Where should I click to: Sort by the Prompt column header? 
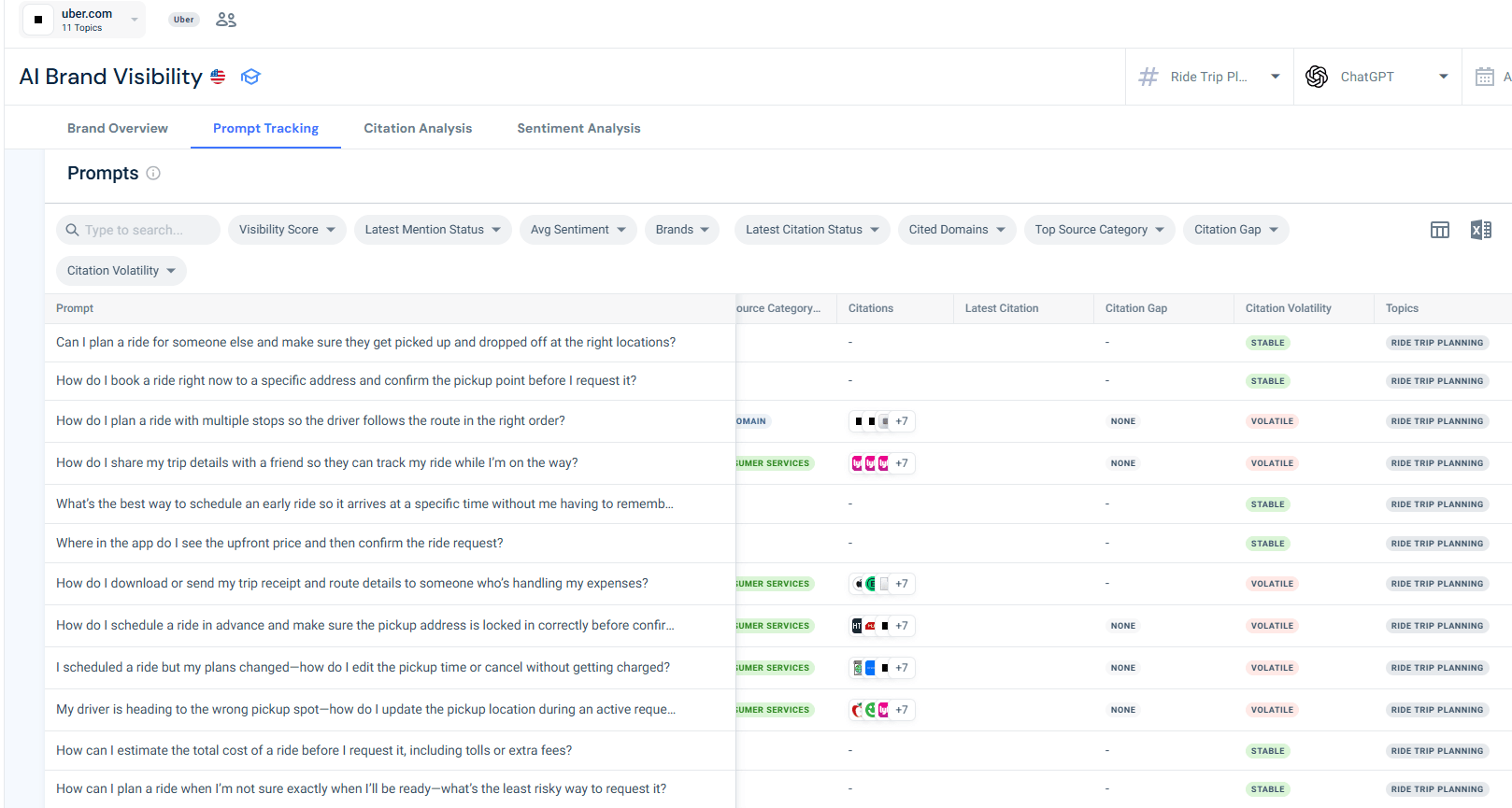click(x=75, y=308)
